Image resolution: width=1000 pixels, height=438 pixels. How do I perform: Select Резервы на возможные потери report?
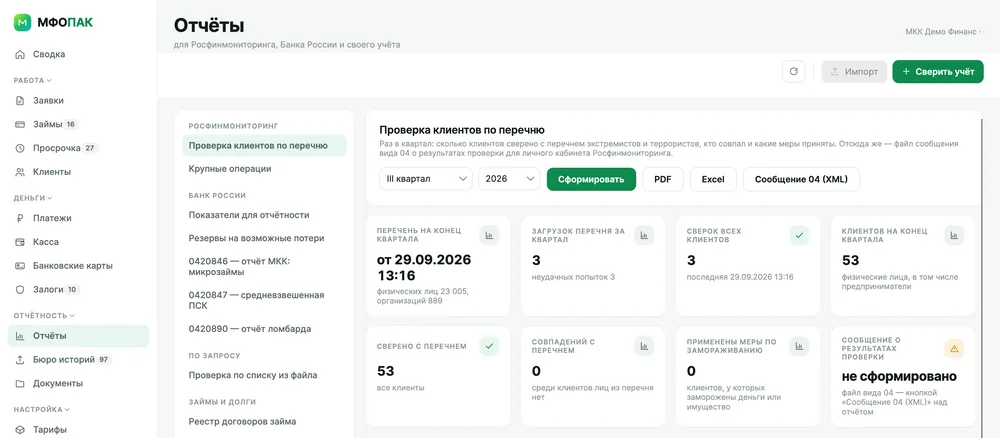(264, 238)
